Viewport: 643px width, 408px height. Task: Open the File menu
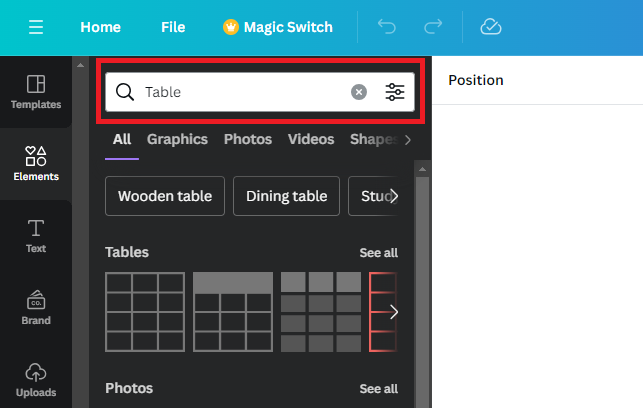(173, 27)
